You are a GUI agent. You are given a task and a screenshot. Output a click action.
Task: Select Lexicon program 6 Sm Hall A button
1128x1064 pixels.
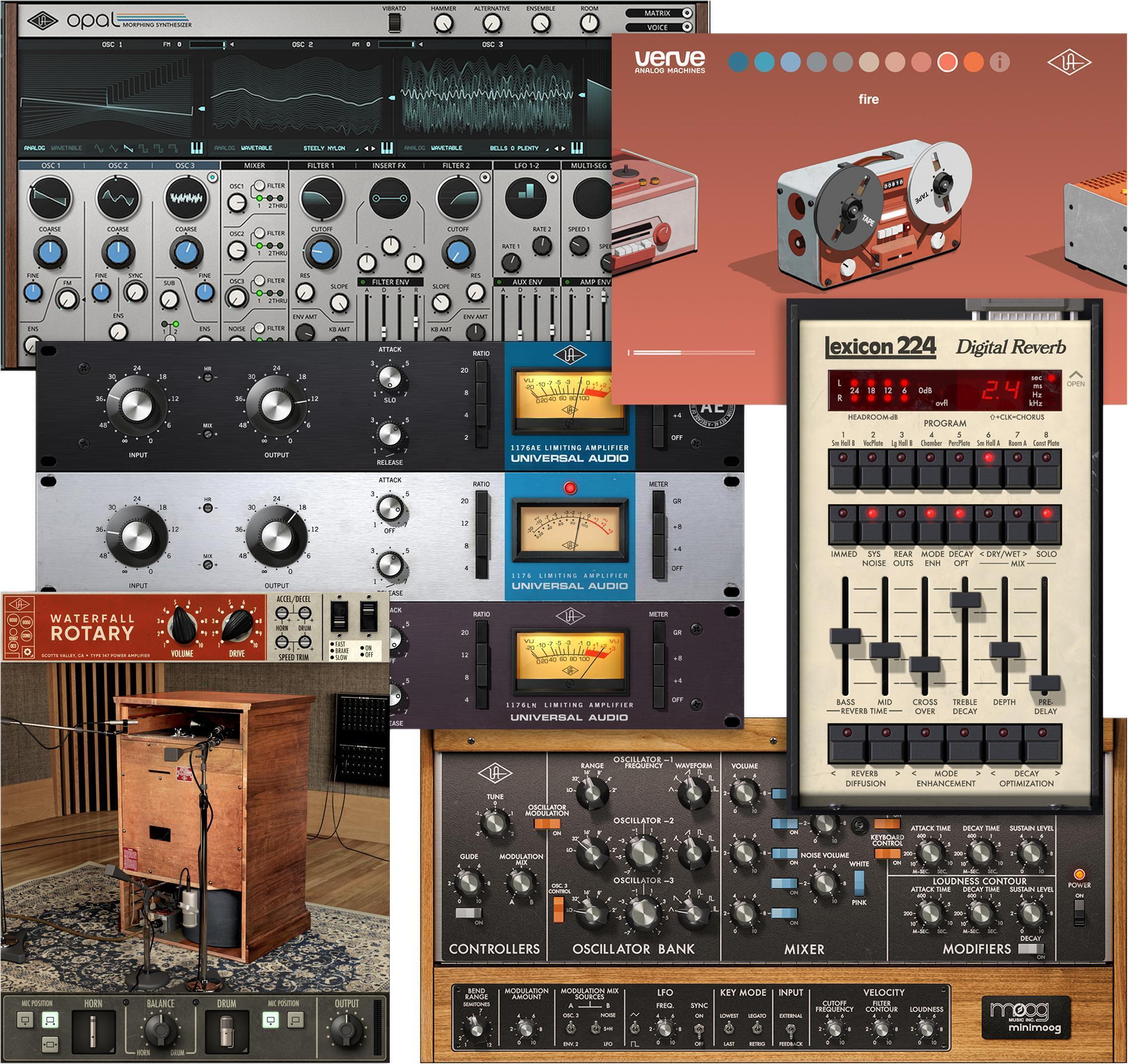pos(988,469)
